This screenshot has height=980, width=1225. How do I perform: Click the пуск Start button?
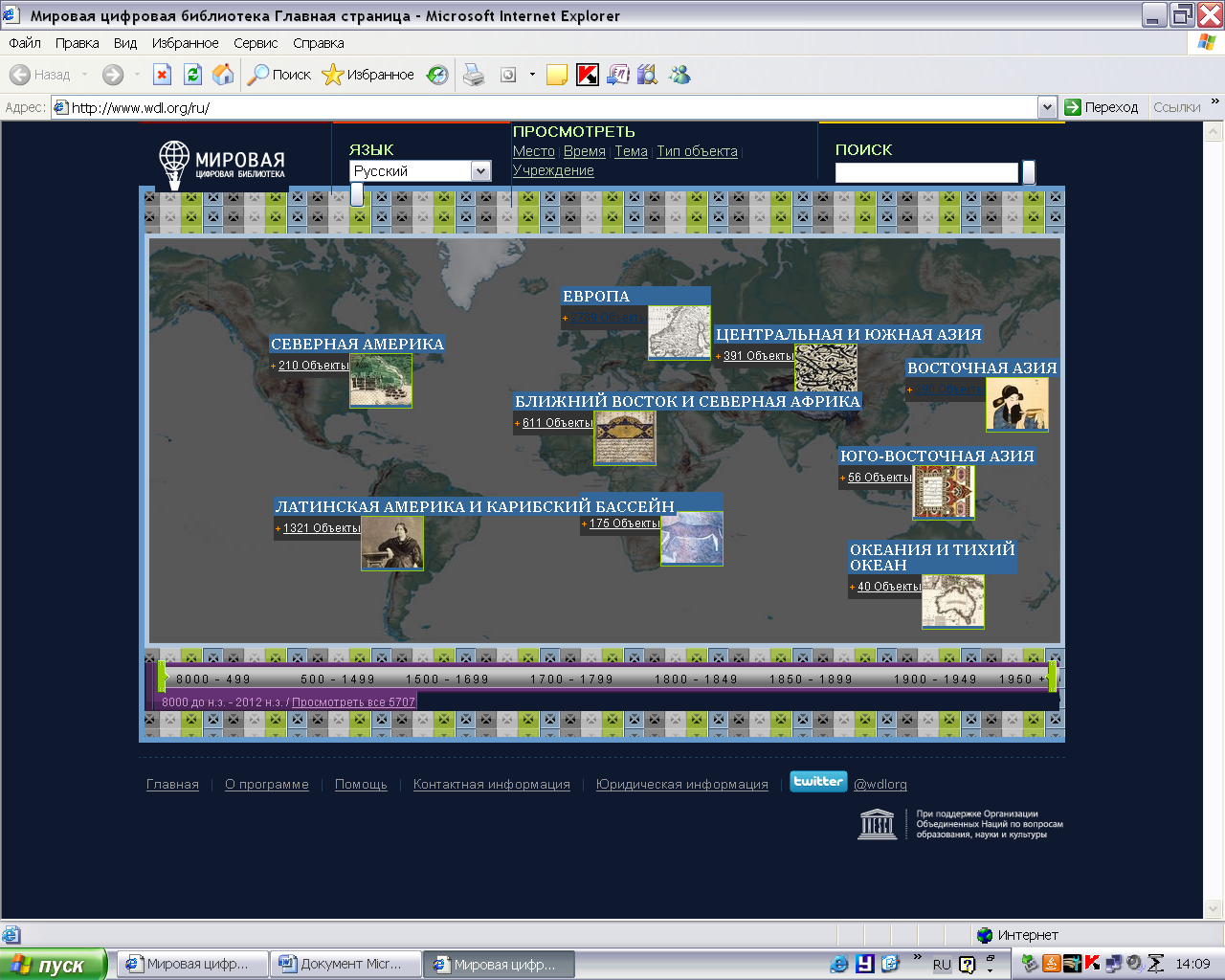point(53,965)
